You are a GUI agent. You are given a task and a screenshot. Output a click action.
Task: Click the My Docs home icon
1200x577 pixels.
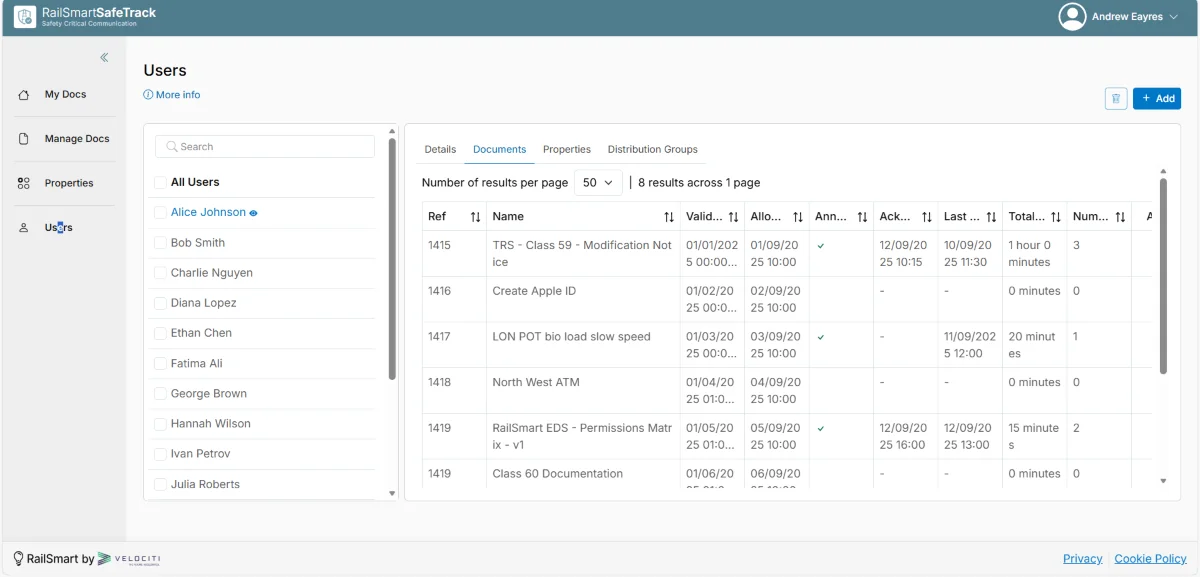[x=24, y=95]
